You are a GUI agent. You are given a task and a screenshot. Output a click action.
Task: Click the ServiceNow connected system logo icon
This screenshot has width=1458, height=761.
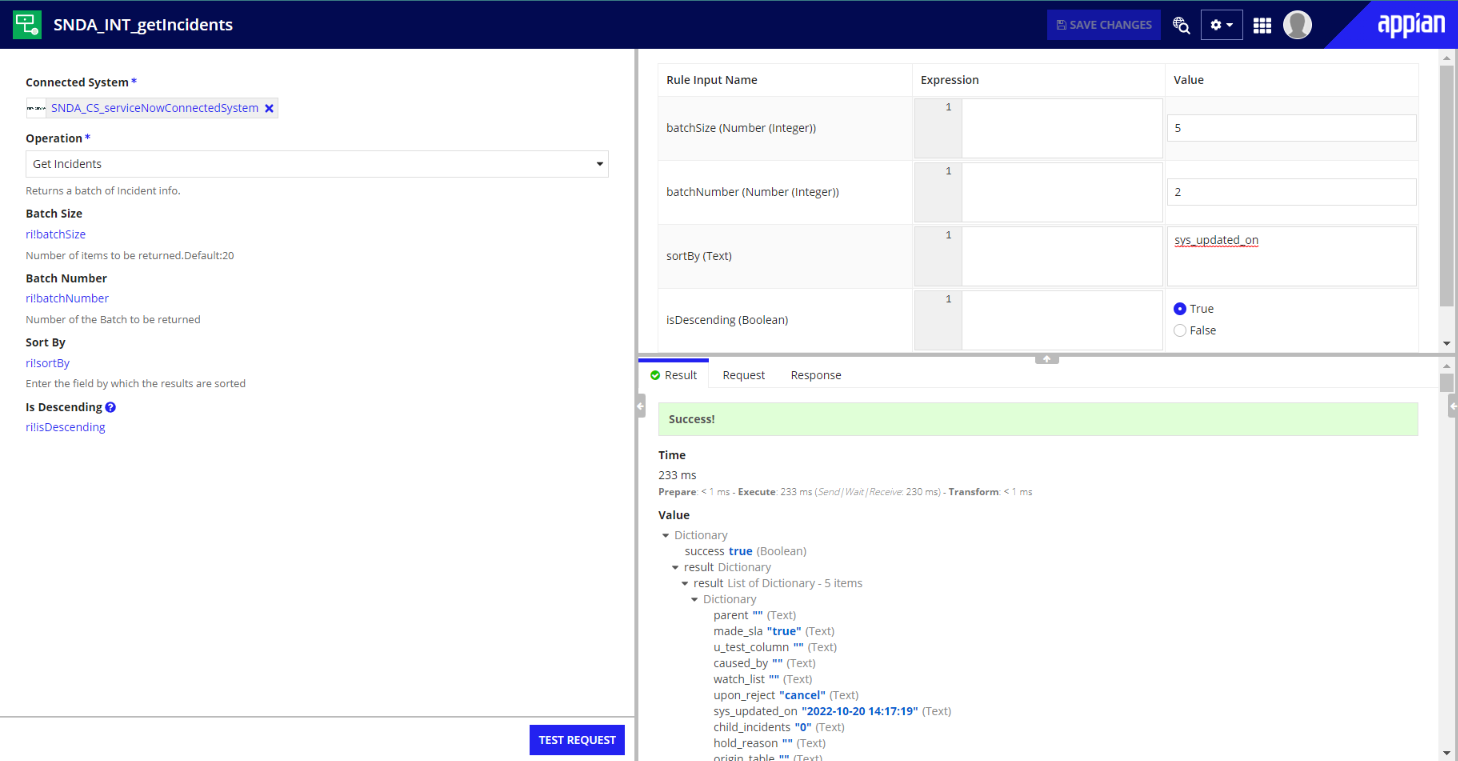tap(36, 108)
